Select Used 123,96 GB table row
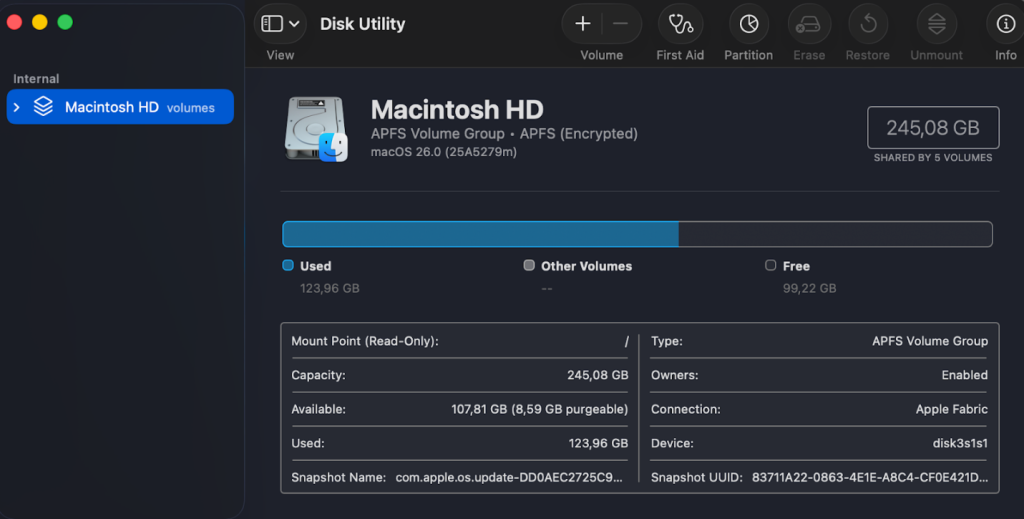This screenshot has height=519, width=1024. [460, 443]
